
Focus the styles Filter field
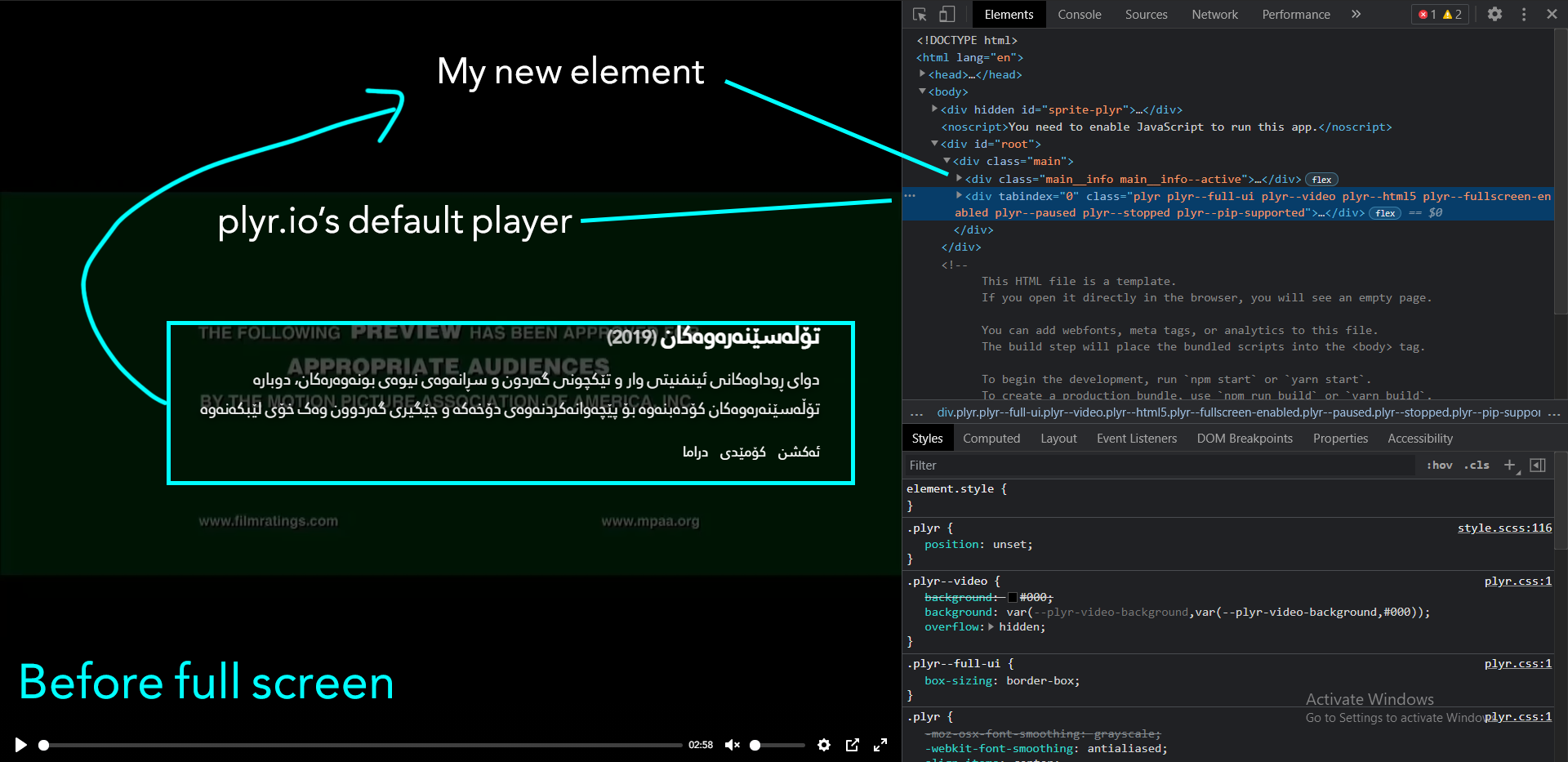tap(1160, 466)
